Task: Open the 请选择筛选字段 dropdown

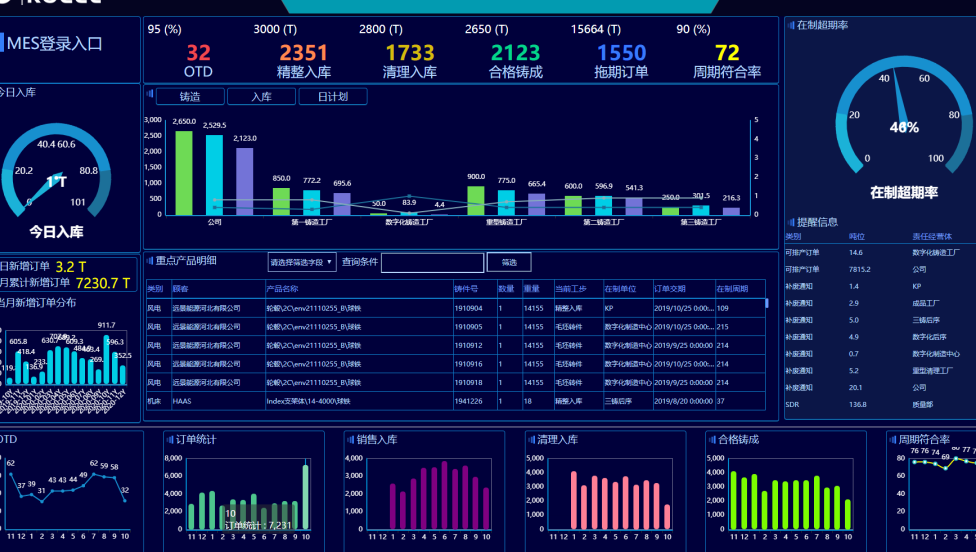Action: pos(302,262)
